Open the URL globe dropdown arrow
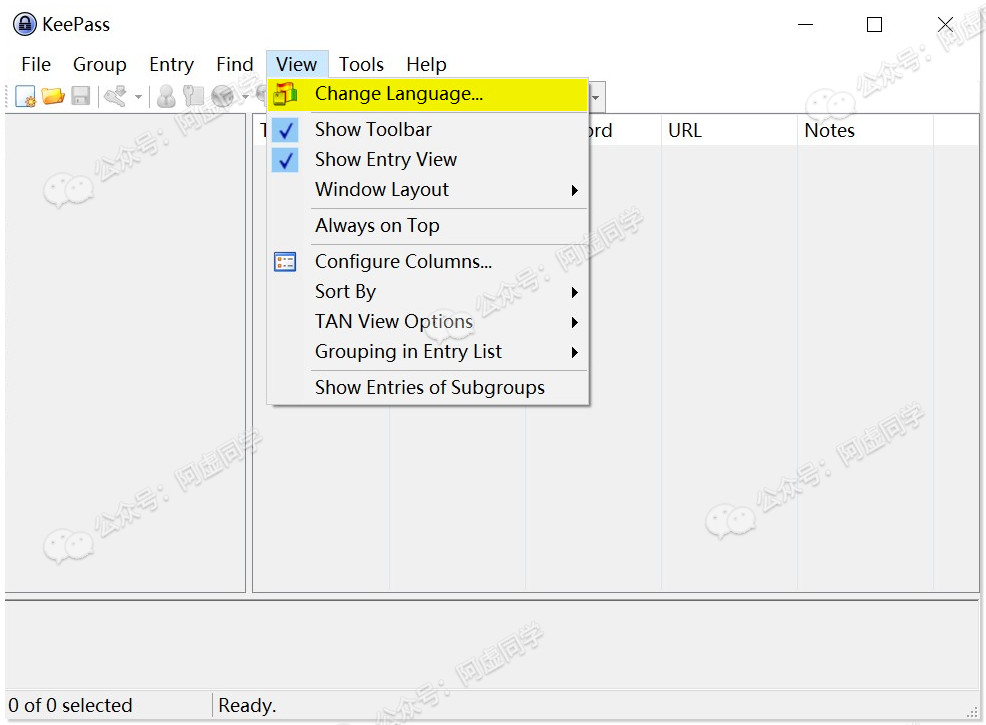This screenshot has height=725, width=986. click(x=245, y=97)
